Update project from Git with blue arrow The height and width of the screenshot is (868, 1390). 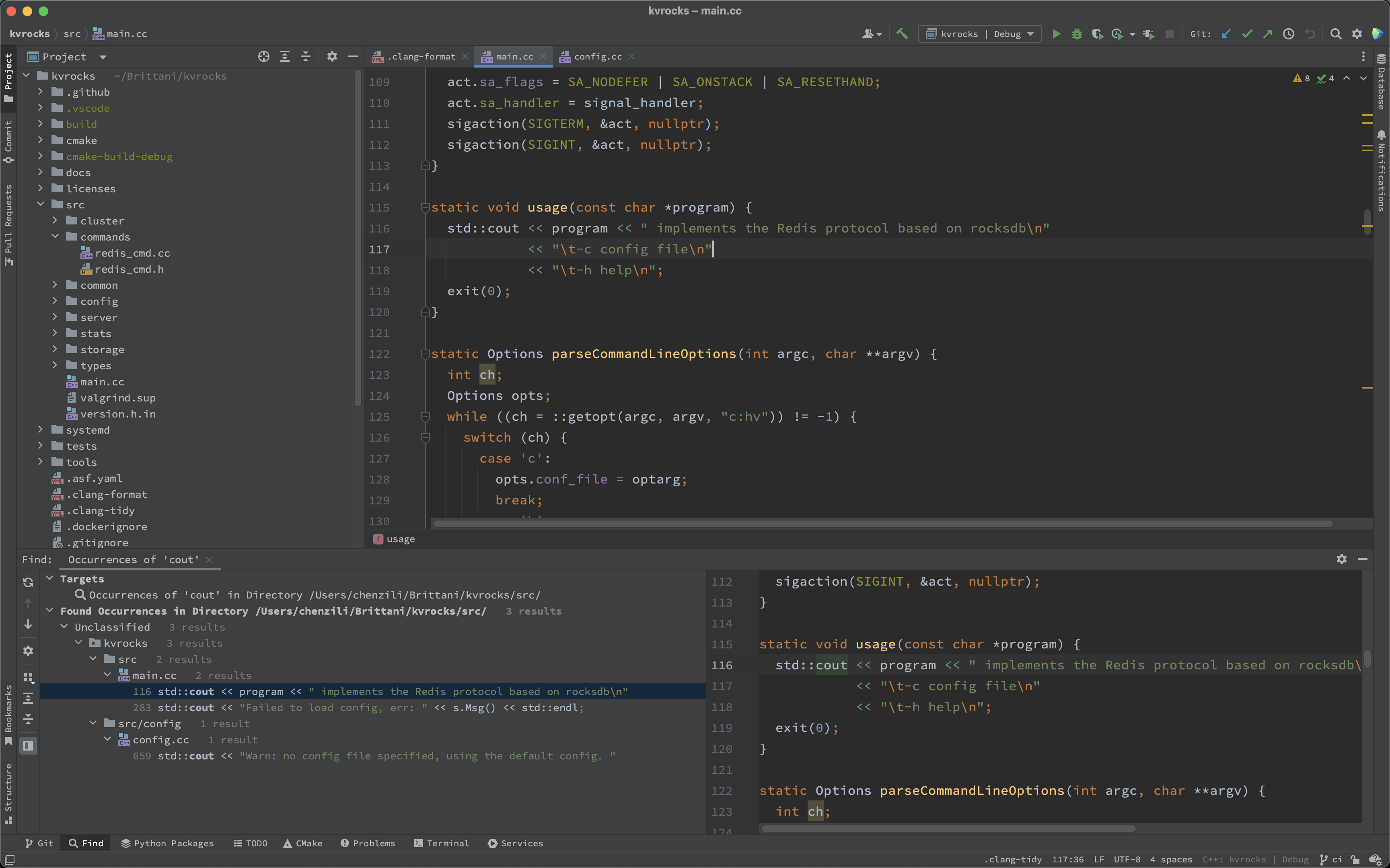point(1226,34)
